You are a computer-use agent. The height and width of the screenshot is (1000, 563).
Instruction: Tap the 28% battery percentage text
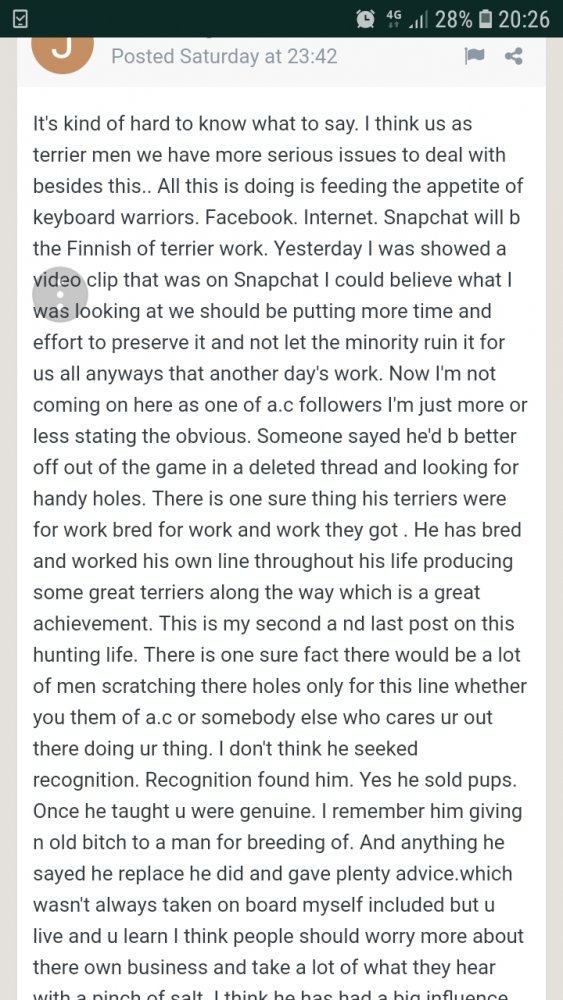[x=453, y=20]
